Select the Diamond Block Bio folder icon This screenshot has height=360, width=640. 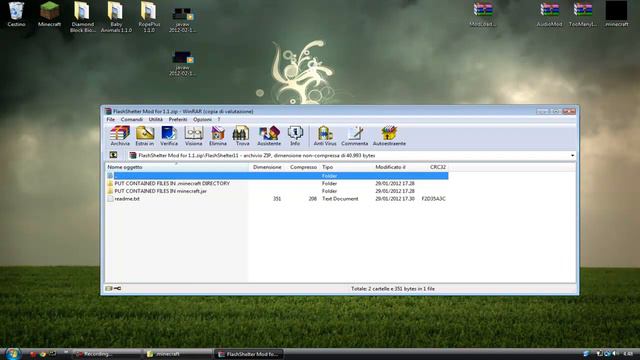point(82,17)
